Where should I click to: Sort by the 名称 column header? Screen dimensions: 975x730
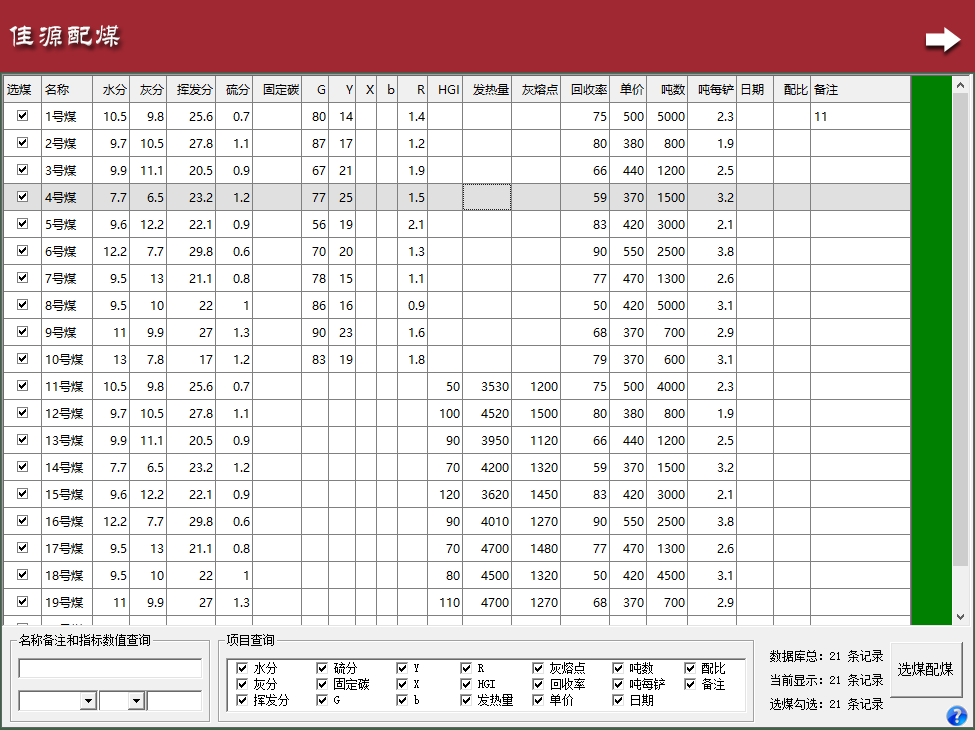click(67, 90)
